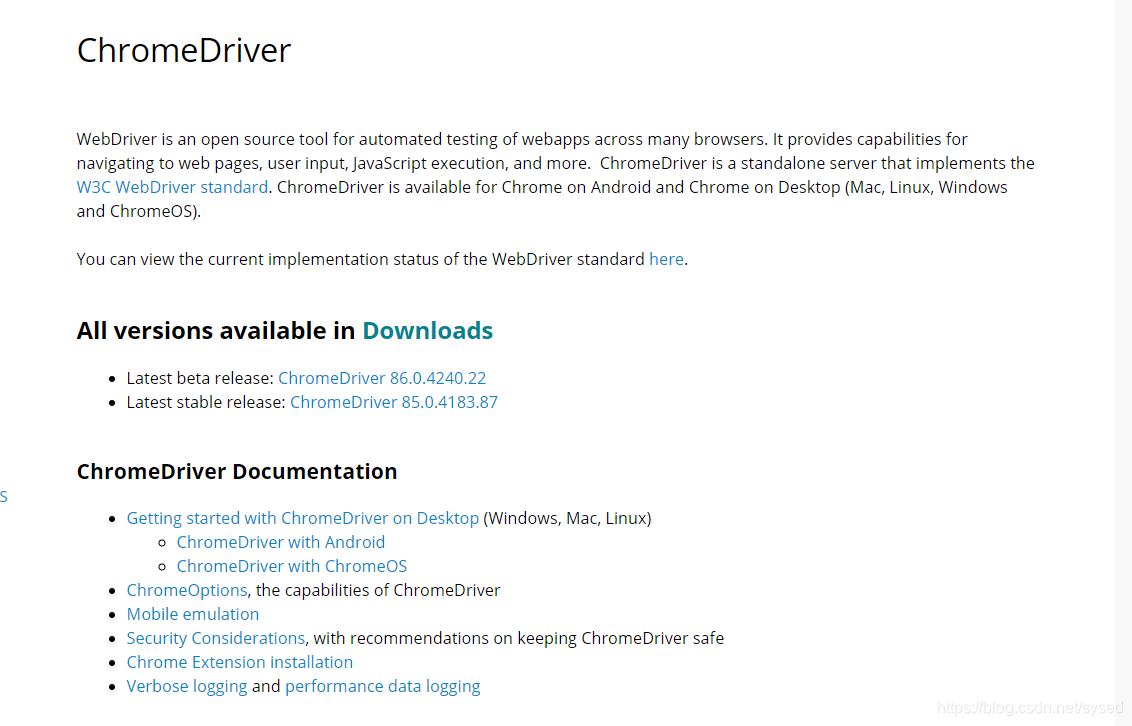Open ChromeDriver 86.0.4240.22 beta release
The width and height of the screenshot is (1132, 726).
point(382,378)
